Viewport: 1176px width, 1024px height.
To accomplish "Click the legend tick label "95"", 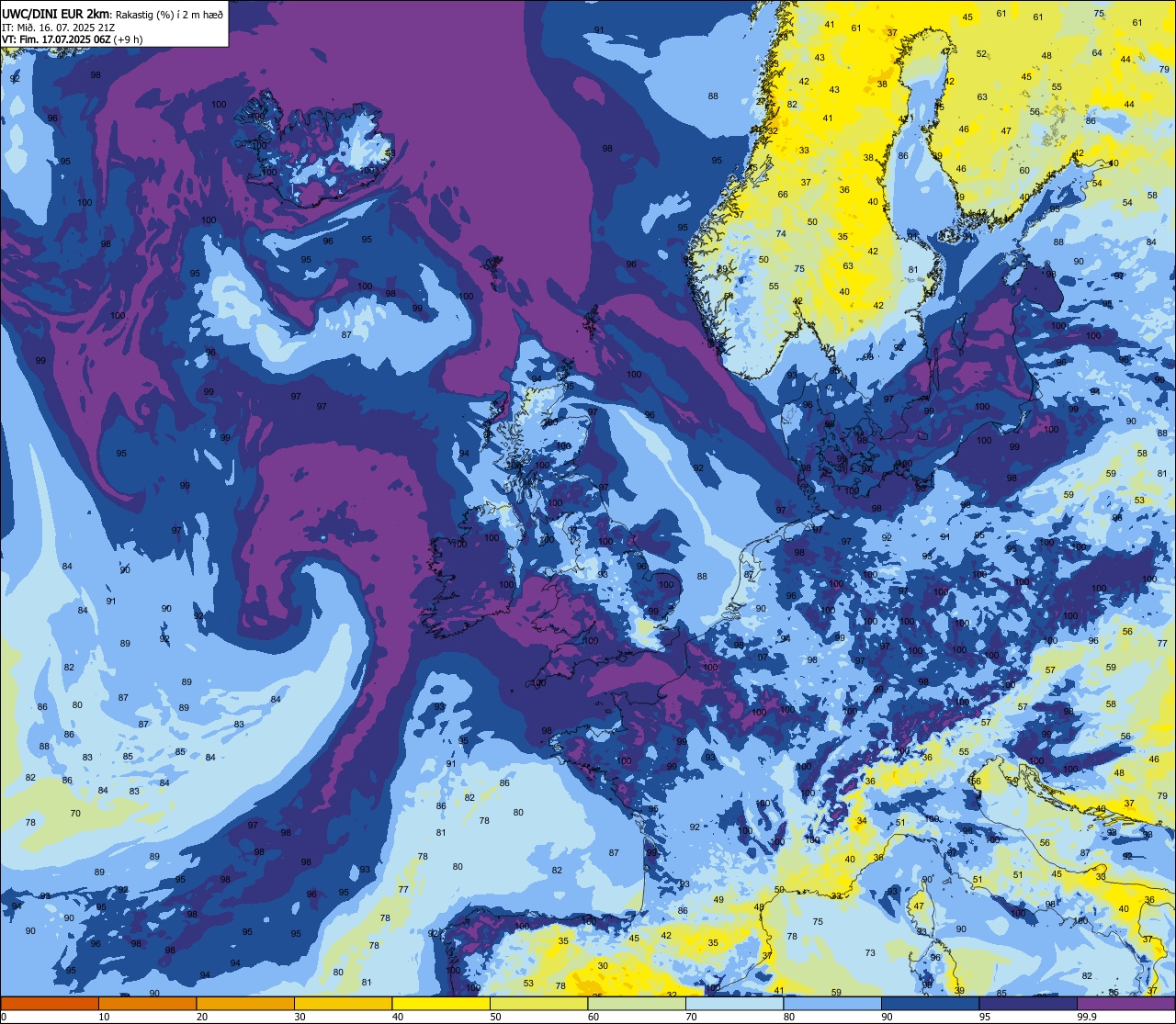I will (x=984, y=1017).
